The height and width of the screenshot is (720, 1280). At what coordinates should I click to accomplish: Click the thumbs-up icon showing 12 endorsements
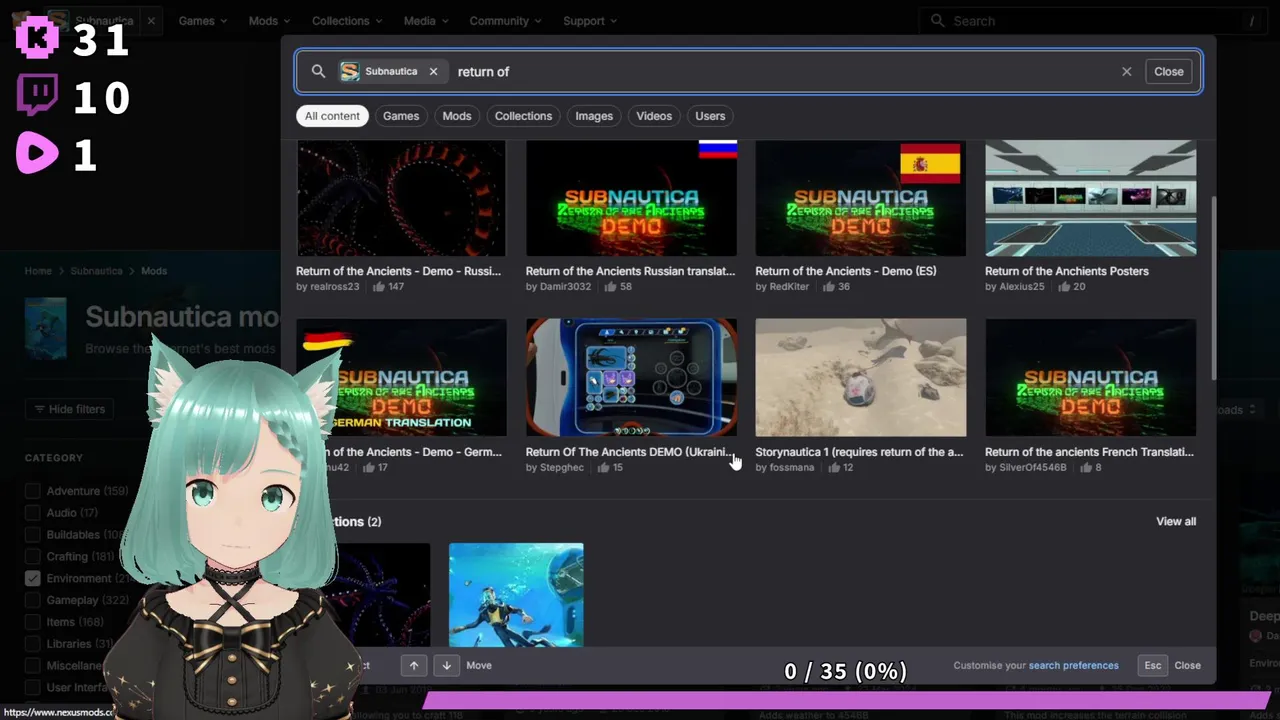(x=833, y=467)
